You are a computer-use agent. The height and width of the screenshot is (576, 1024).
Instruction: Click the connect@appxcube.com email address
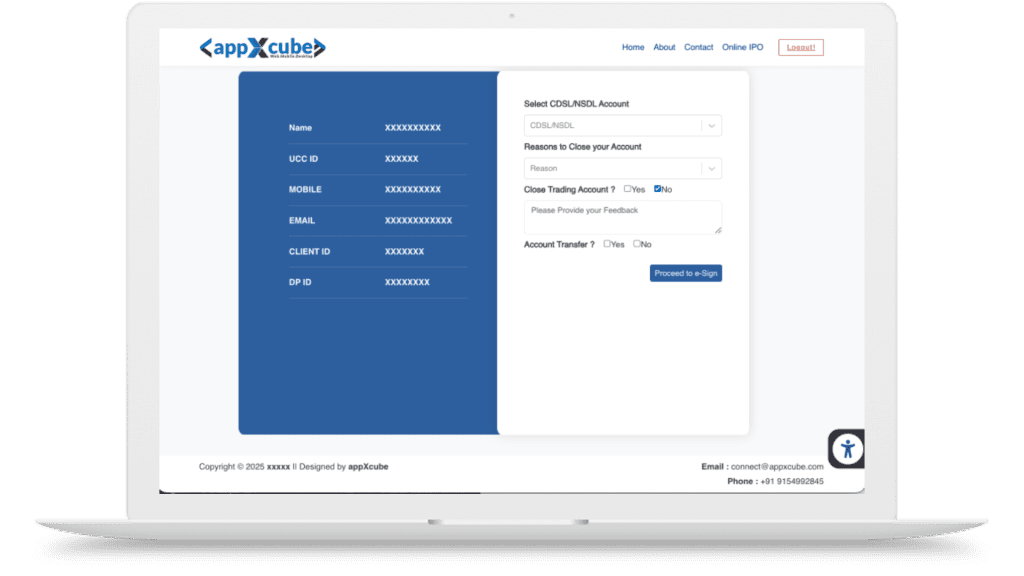777,467
